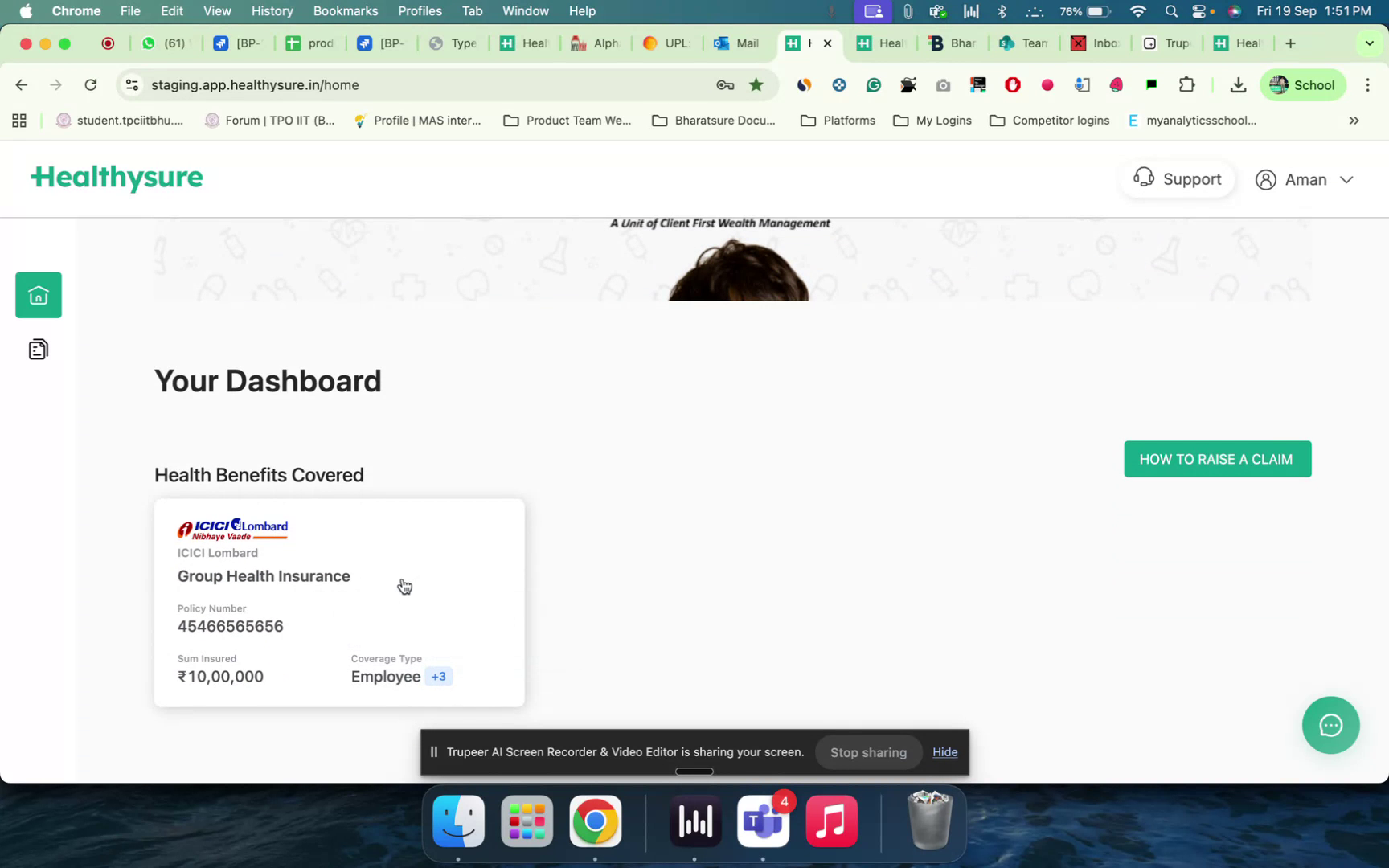Viewport: 1389px width, 868px height.
Task: Open the Bookmarks menu in the menu bar
Action: coord(345,11)
